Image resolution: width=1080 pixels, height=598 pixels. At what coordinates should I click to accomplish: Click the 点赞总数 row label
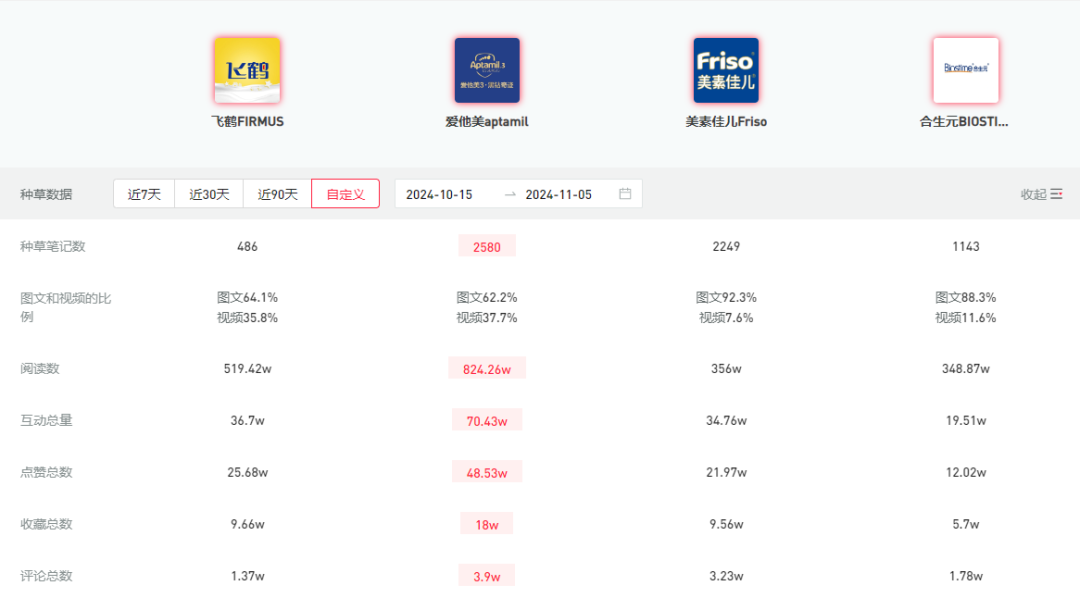46,472
